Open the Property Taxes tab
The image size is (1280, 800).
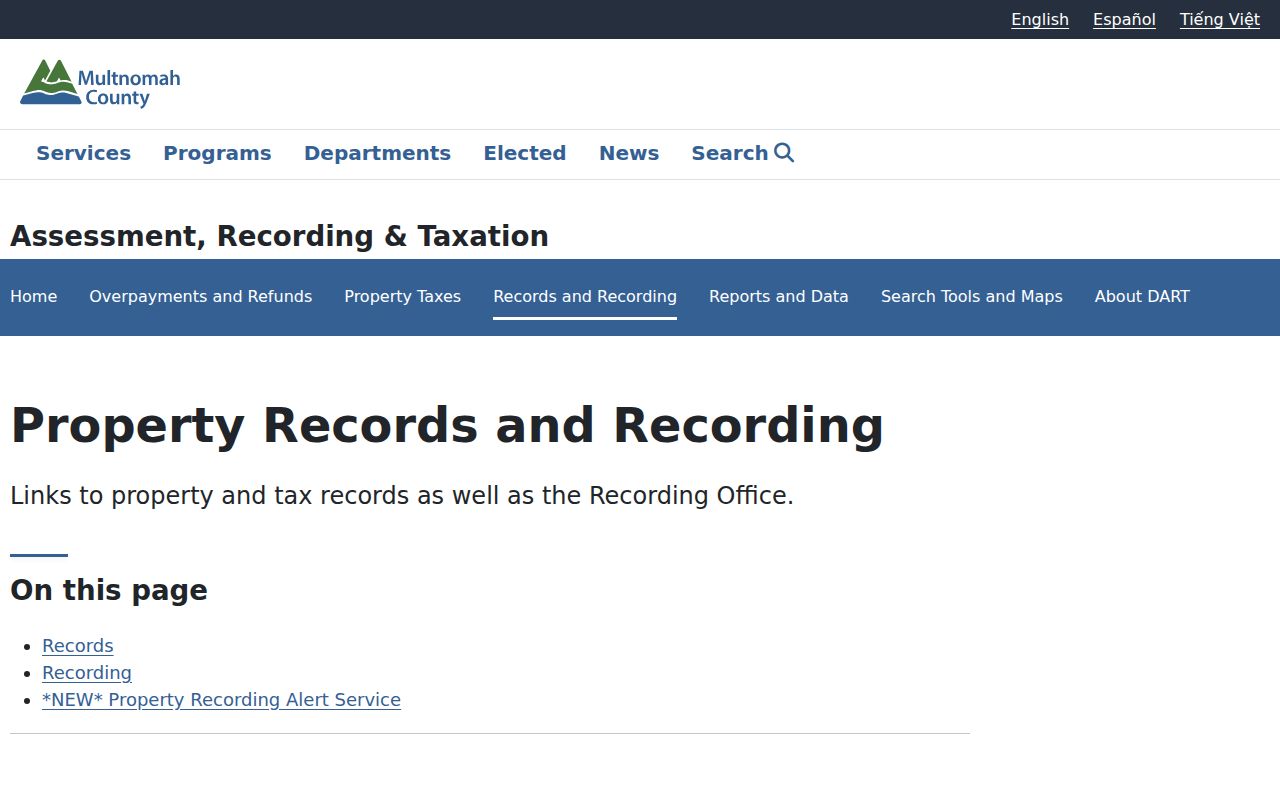[403, 296]
